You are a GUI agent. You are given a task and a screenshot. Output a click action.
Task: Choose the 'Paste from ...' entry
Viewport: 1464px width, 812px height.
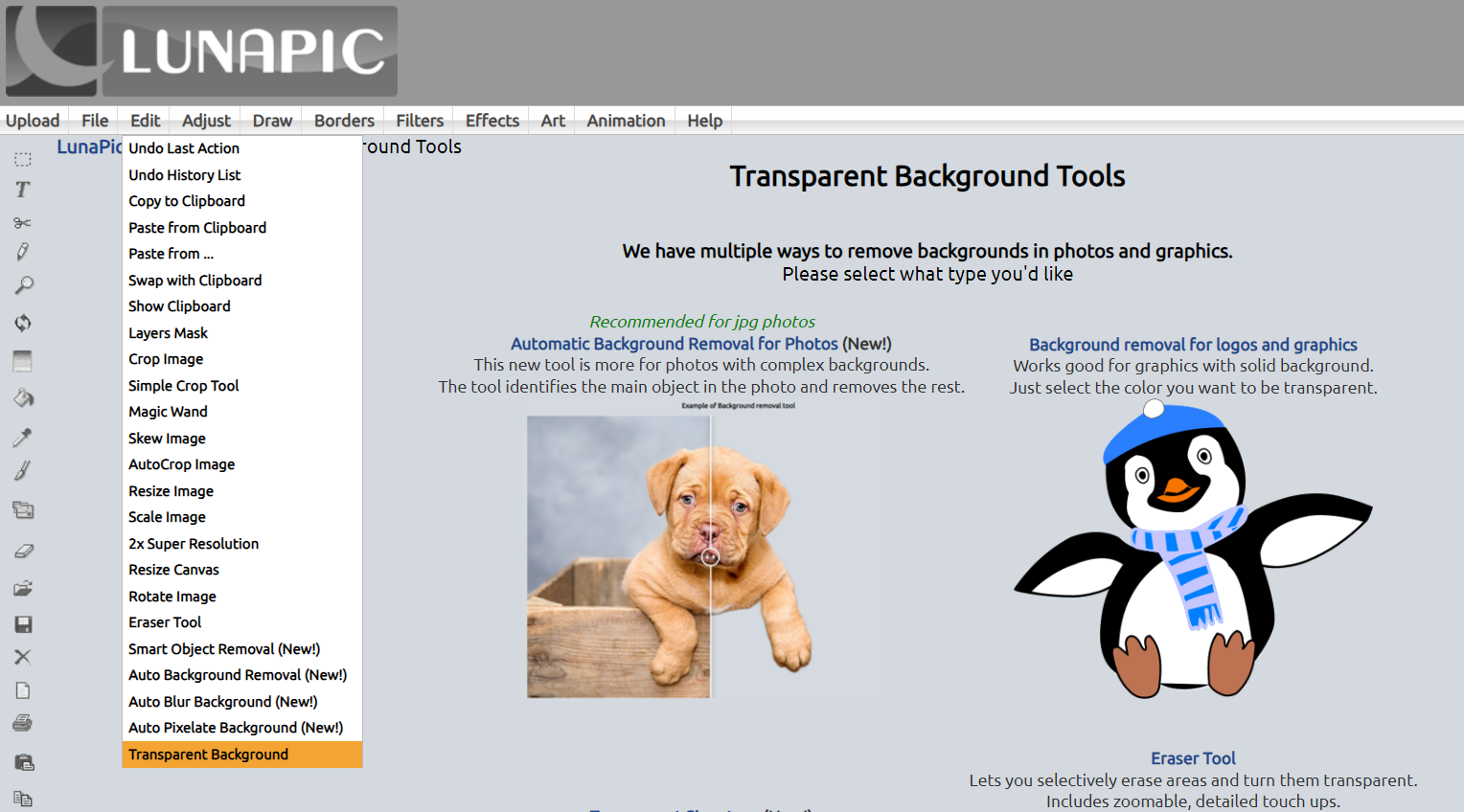tap(242, 254)
